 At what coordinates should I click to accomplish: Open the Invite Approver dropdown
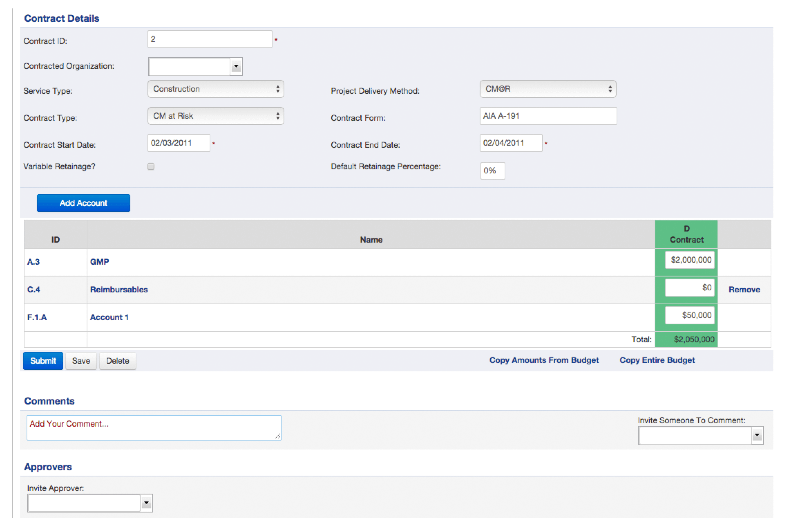coord(90,503)
